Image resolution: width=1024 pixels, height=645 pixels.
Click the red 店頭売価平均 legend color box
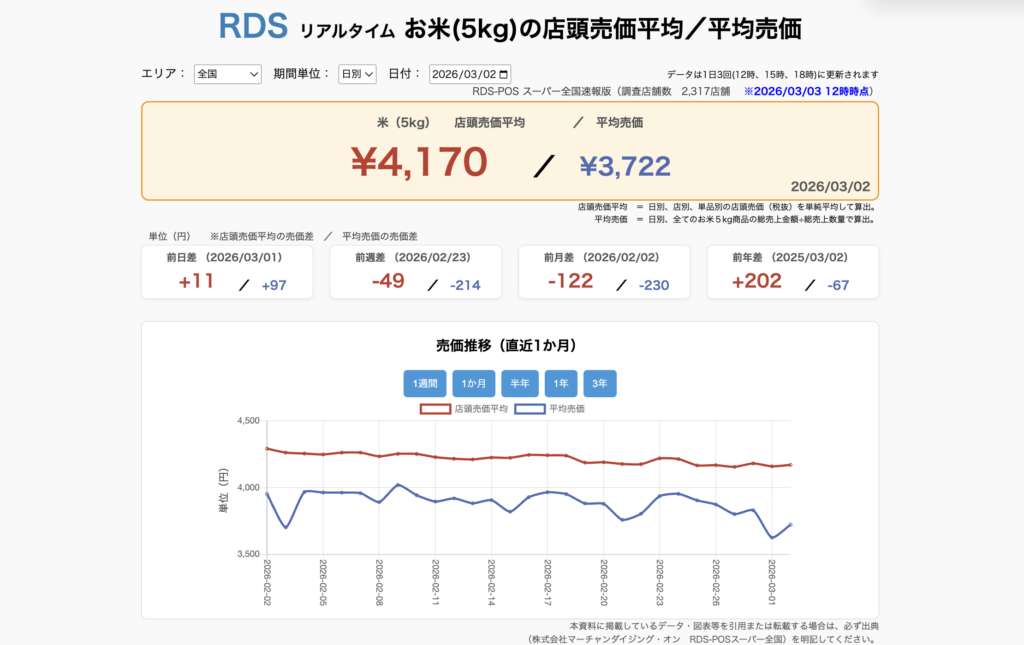(435, 409)
